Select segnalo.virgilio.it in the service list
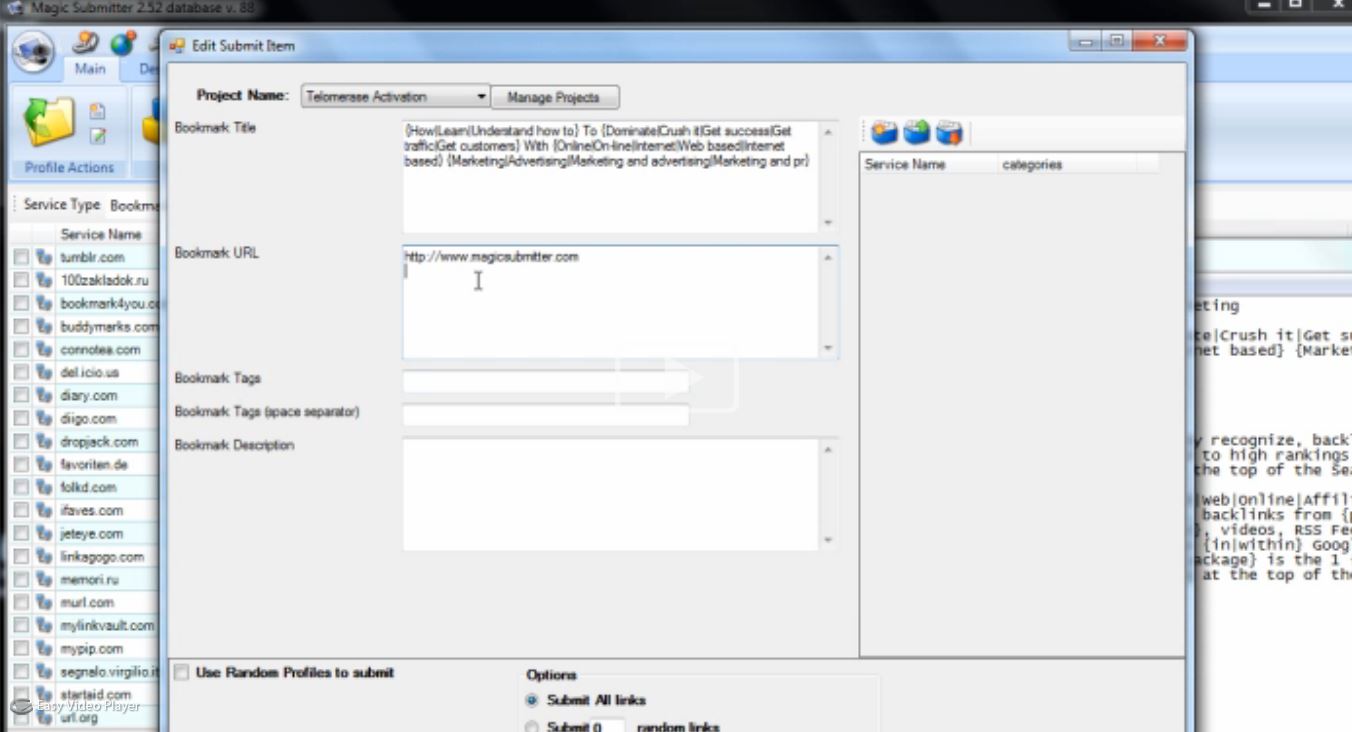 coord(108,672)
